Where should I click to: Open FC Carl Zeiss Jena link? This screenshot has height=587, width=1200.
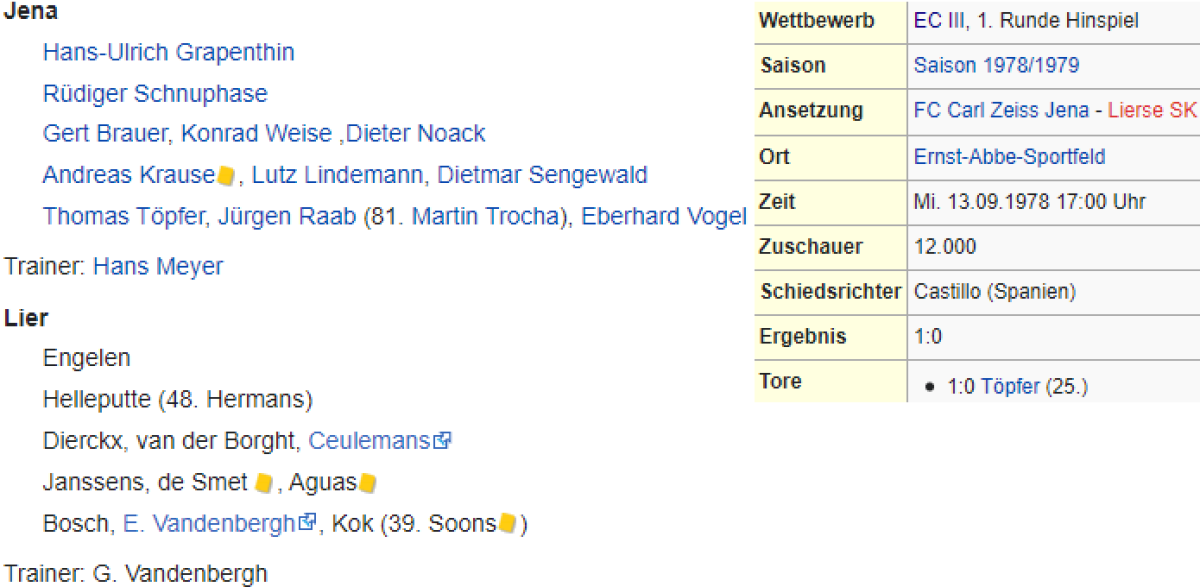pyautogui.click(x=1001, y=111)
